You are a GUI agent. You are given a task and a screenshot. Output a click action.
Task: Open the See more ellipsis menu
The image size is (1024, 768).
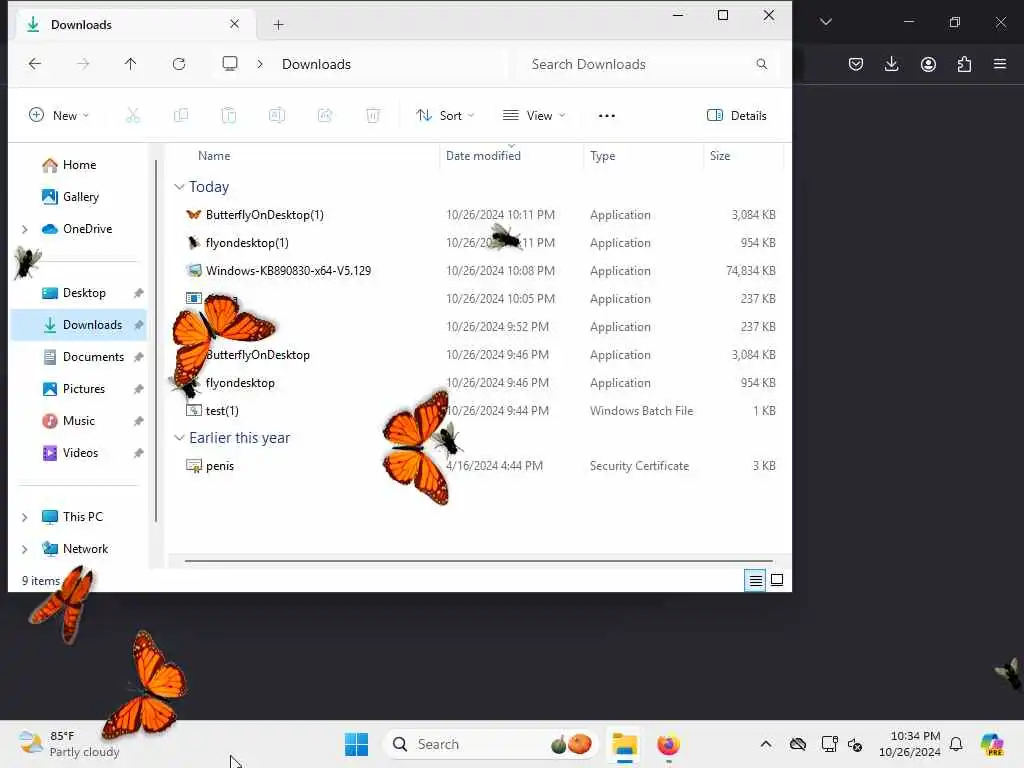point(607,116)
